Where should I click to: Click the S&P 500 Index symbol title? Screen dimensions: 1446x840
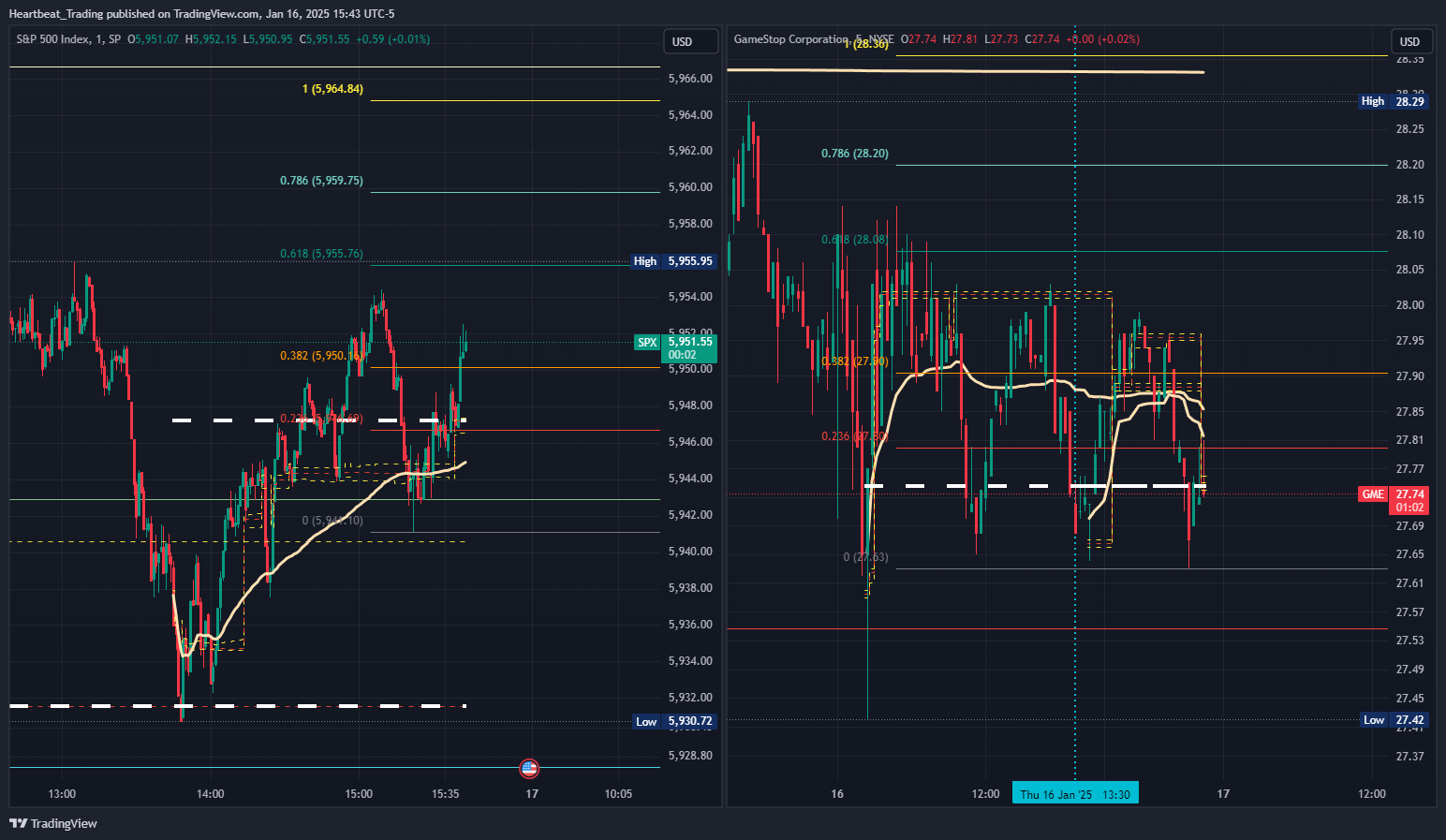tap(68, 39)
